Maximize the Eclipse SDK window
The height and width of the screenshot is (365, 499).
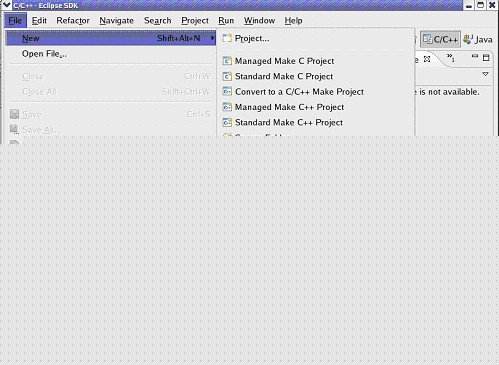point(480,5)
